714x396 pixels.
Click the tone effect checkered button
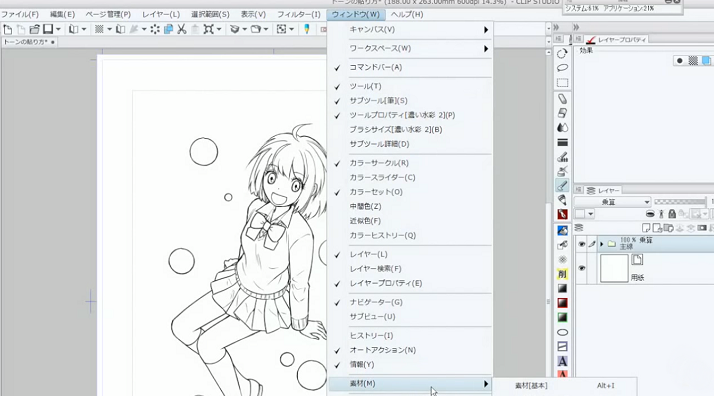[x=693, y=61]
